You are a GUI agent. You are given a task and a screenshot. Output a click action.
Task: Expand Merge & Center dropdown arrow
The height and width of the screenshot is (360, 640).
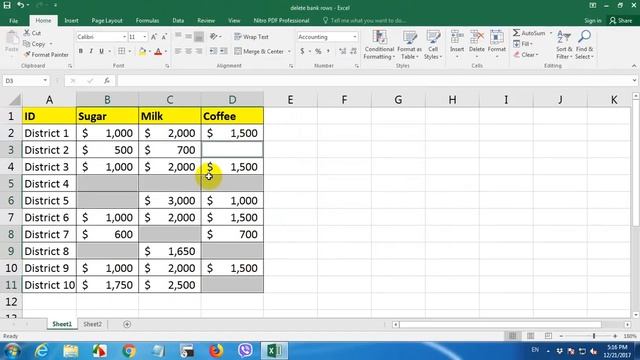[289, 51]
